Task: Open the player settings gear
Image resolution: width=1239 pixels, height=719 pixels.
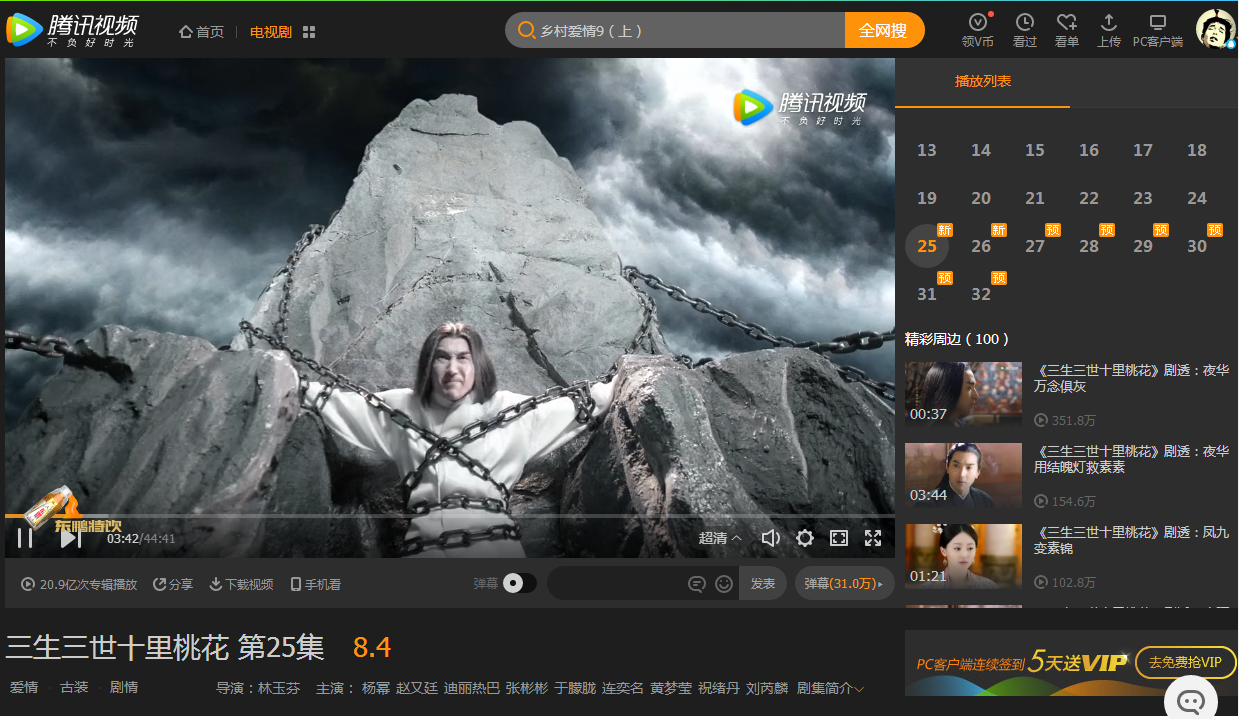Action: [805, 538]
